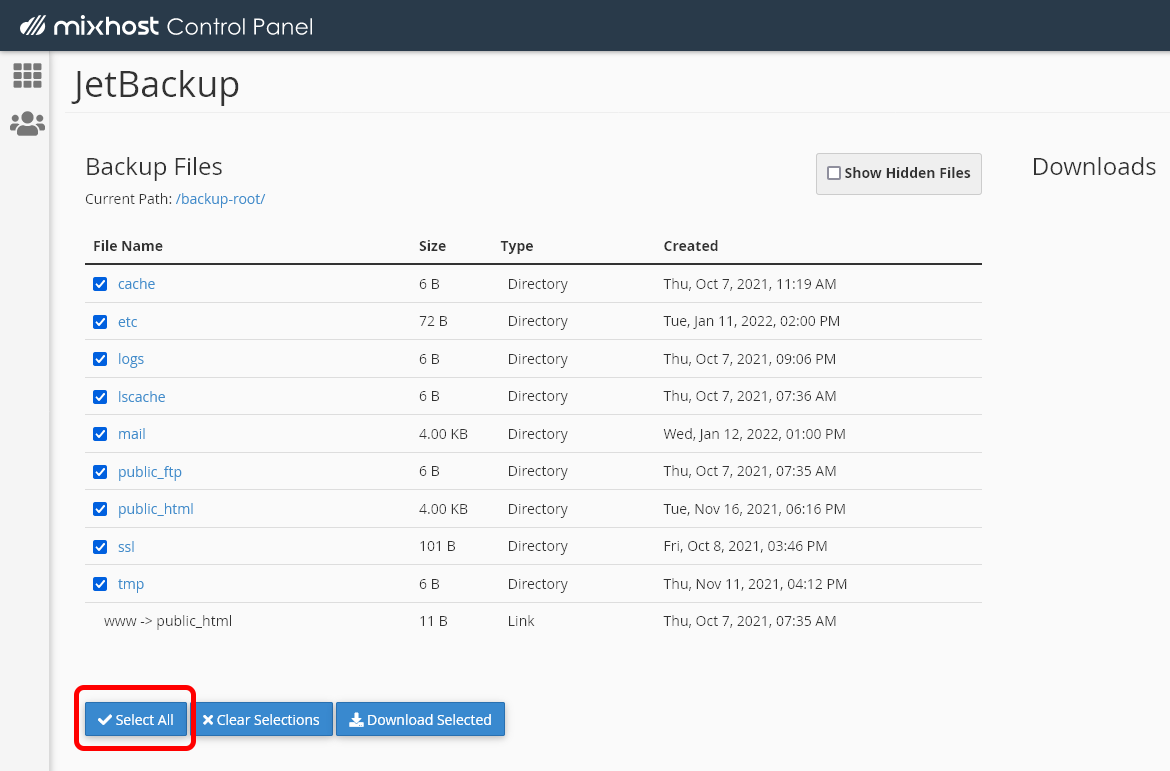Screen dimensions: 1170x771
Task: Click the user manager people icon
Action: pyautogui.click(x=27, y=124)
